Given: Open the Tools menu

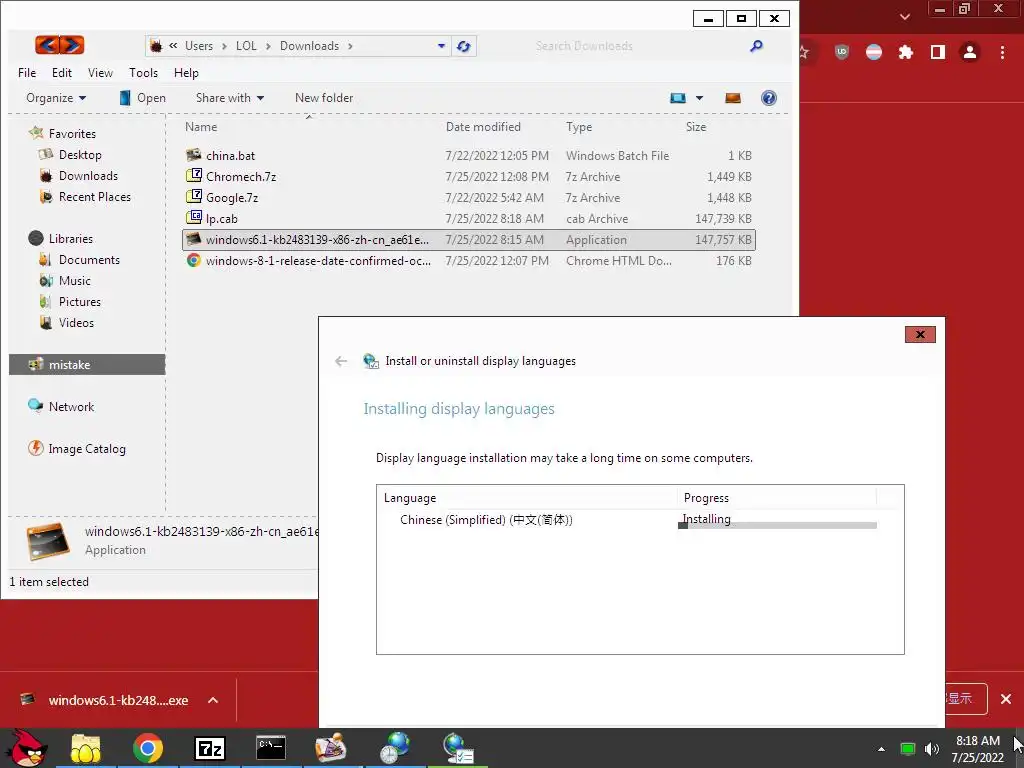Looking at the screenshot, I should [143, 72].
